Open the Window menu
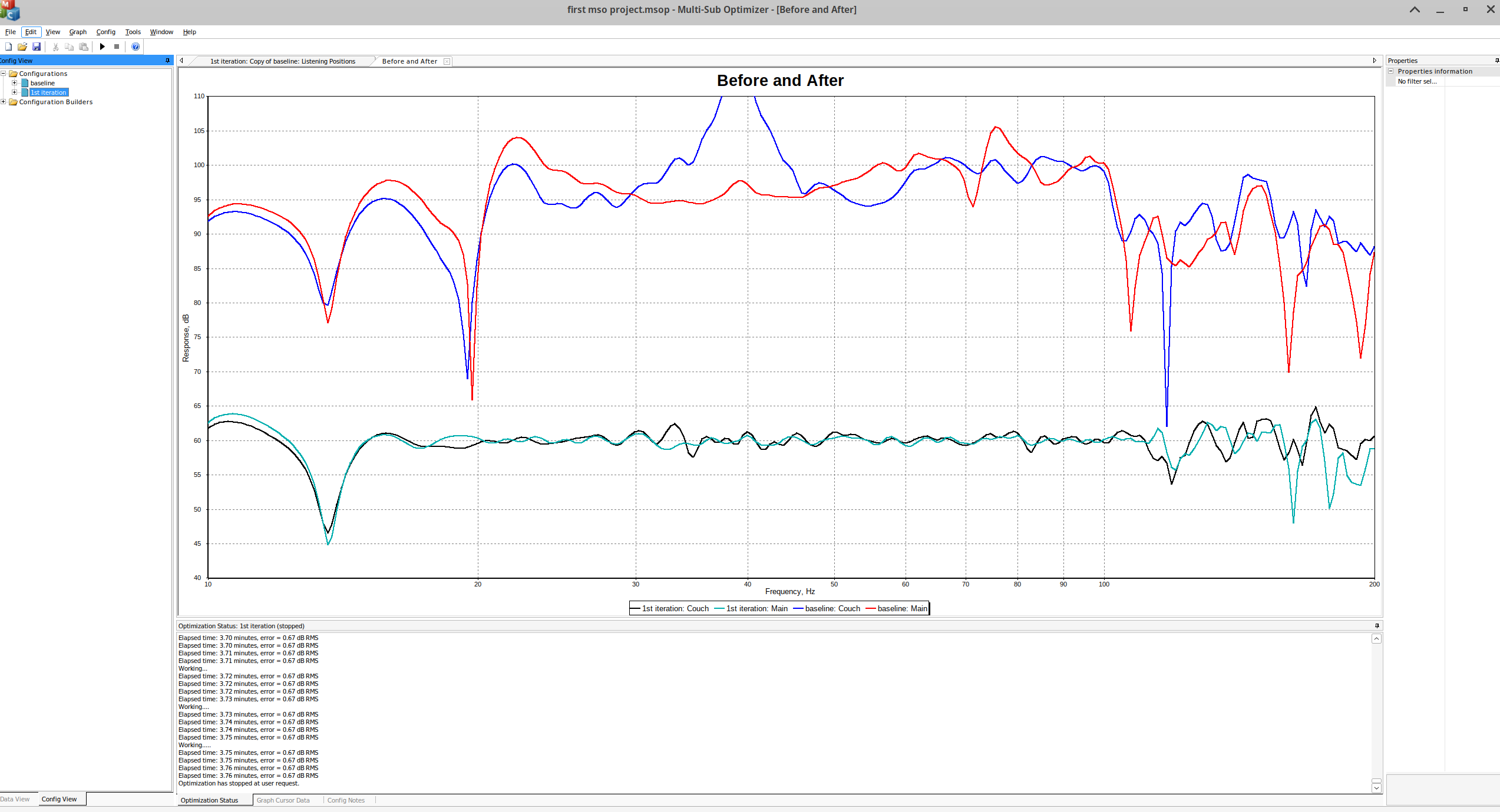This screenshot has width=1500, height=812. pos(161,32)
